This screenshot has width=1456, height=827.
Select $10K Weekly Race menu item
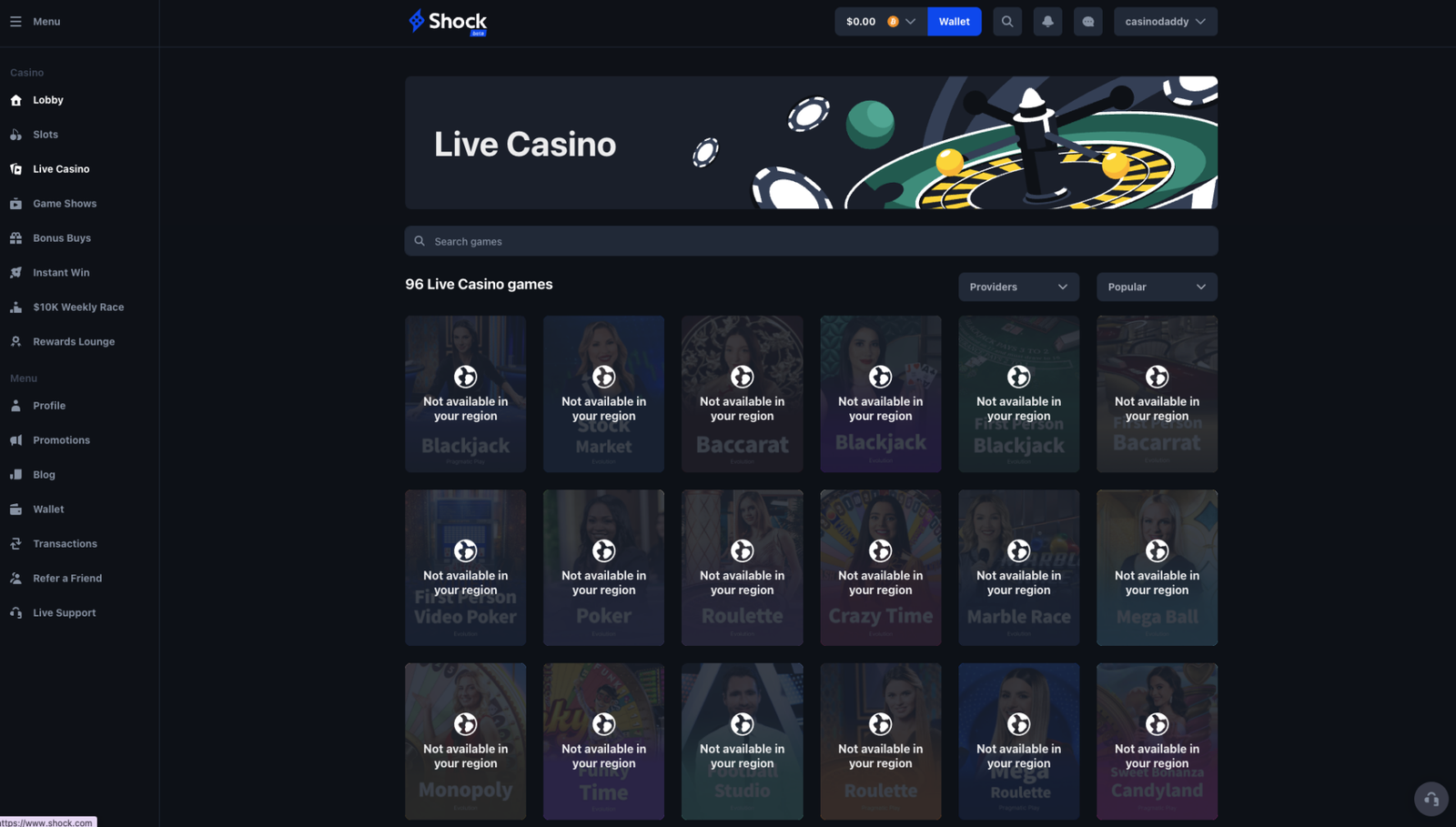[x=78, y=308]
